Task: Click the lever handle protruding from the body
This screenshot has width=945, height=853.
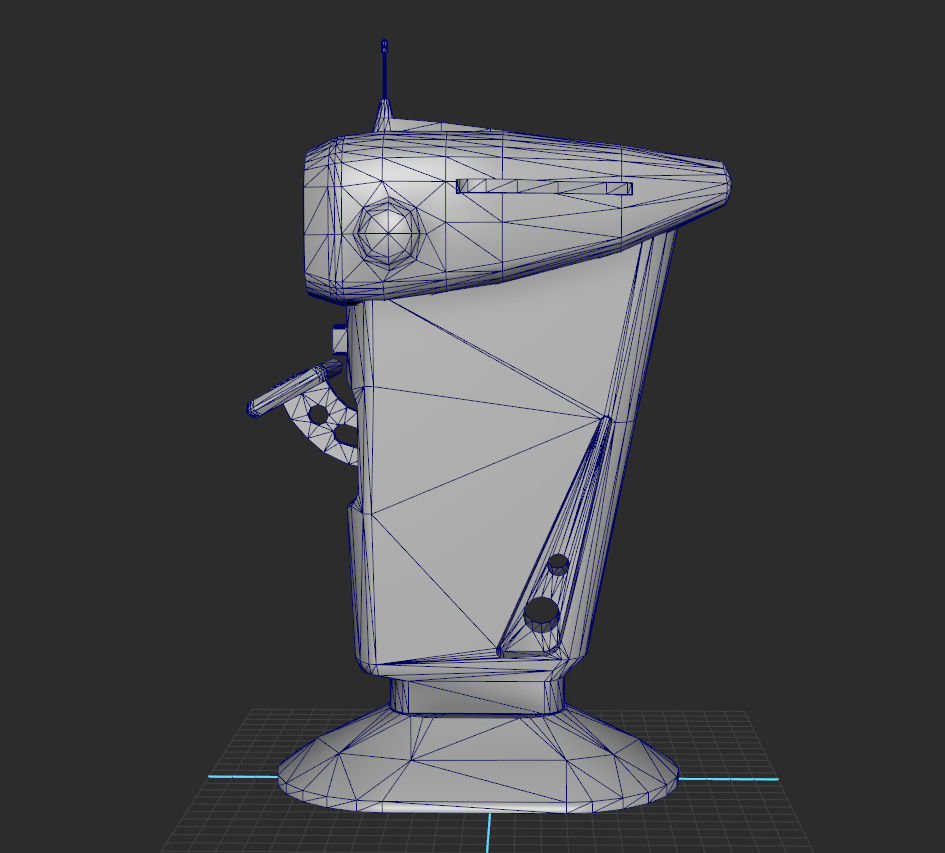Action: point(295,387)
